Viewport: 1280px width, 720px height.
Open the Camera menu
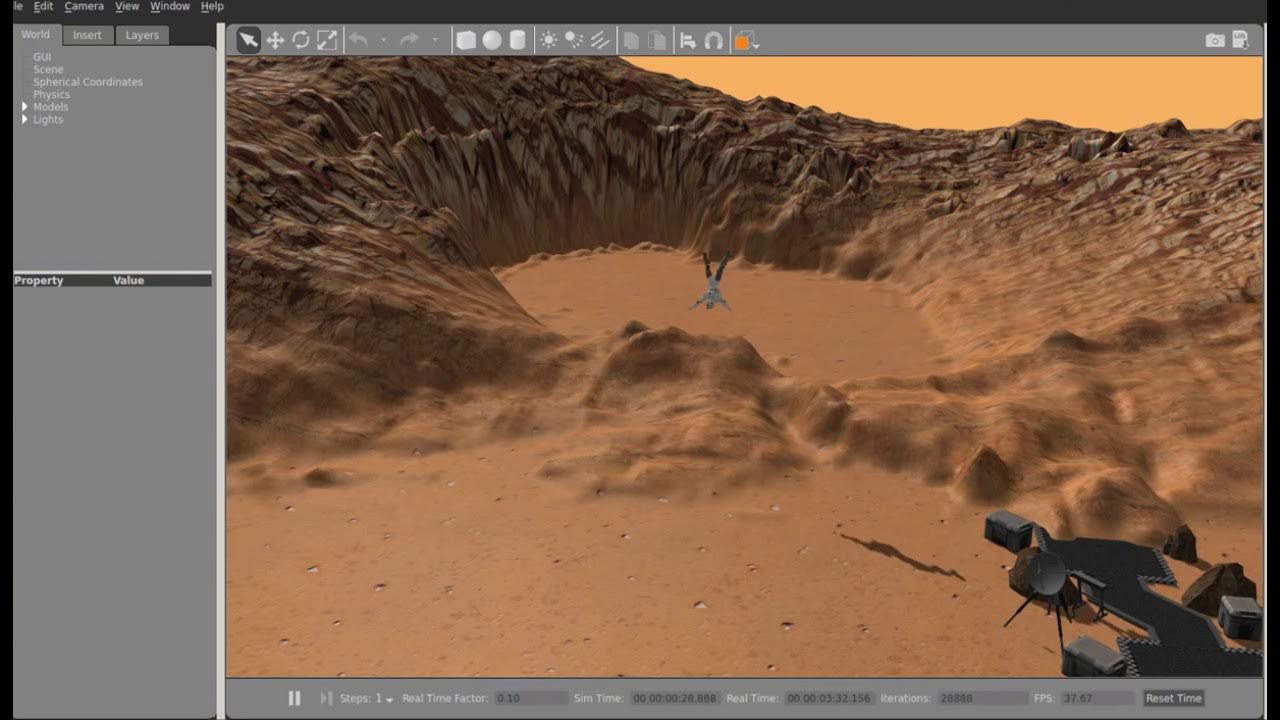tap(84, 6)
